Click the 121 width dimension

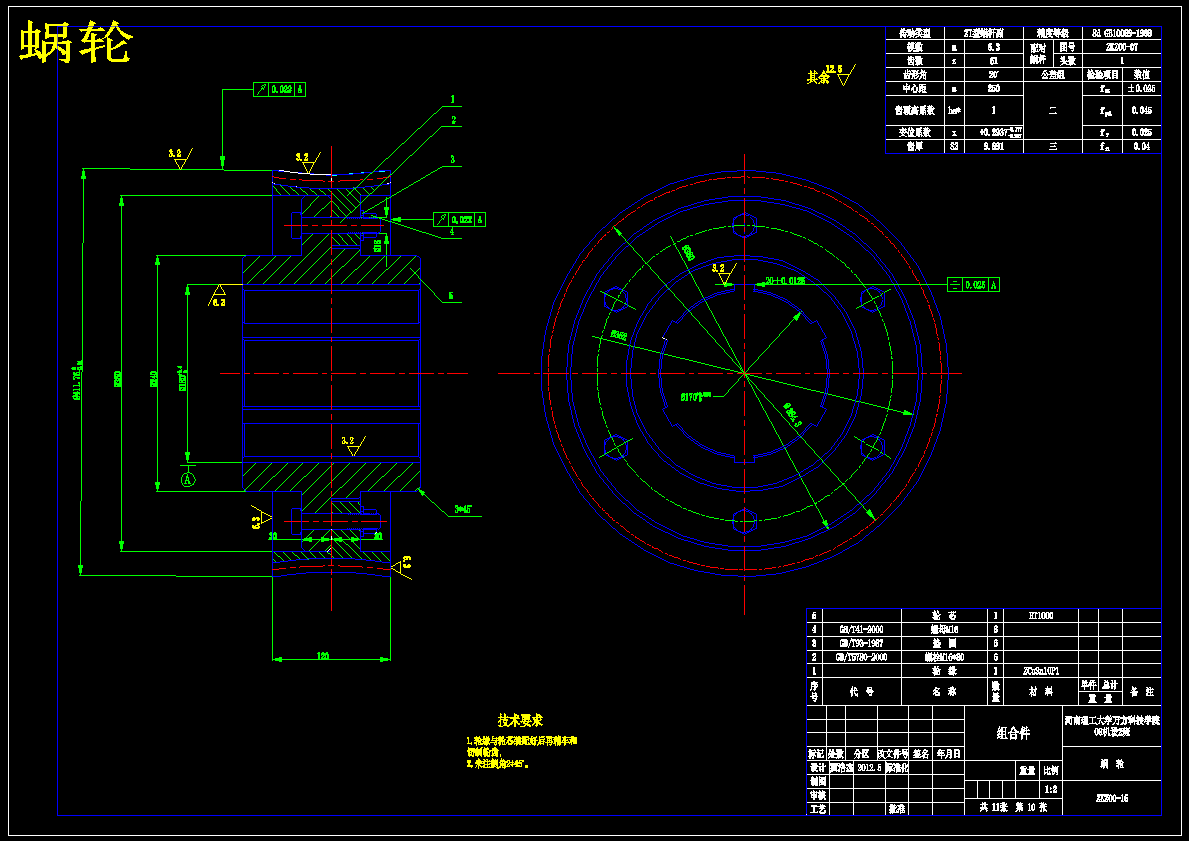[x=323, y=656]
